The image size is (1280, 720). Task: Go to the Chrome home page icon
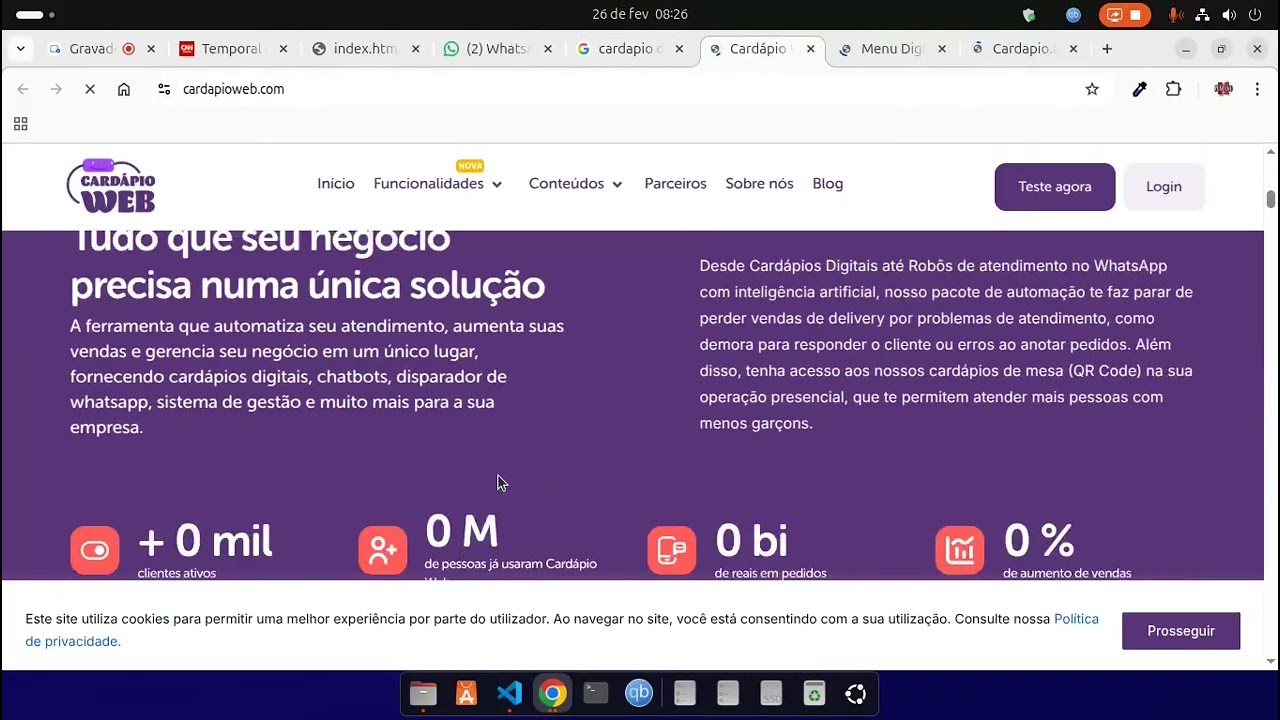124,89
